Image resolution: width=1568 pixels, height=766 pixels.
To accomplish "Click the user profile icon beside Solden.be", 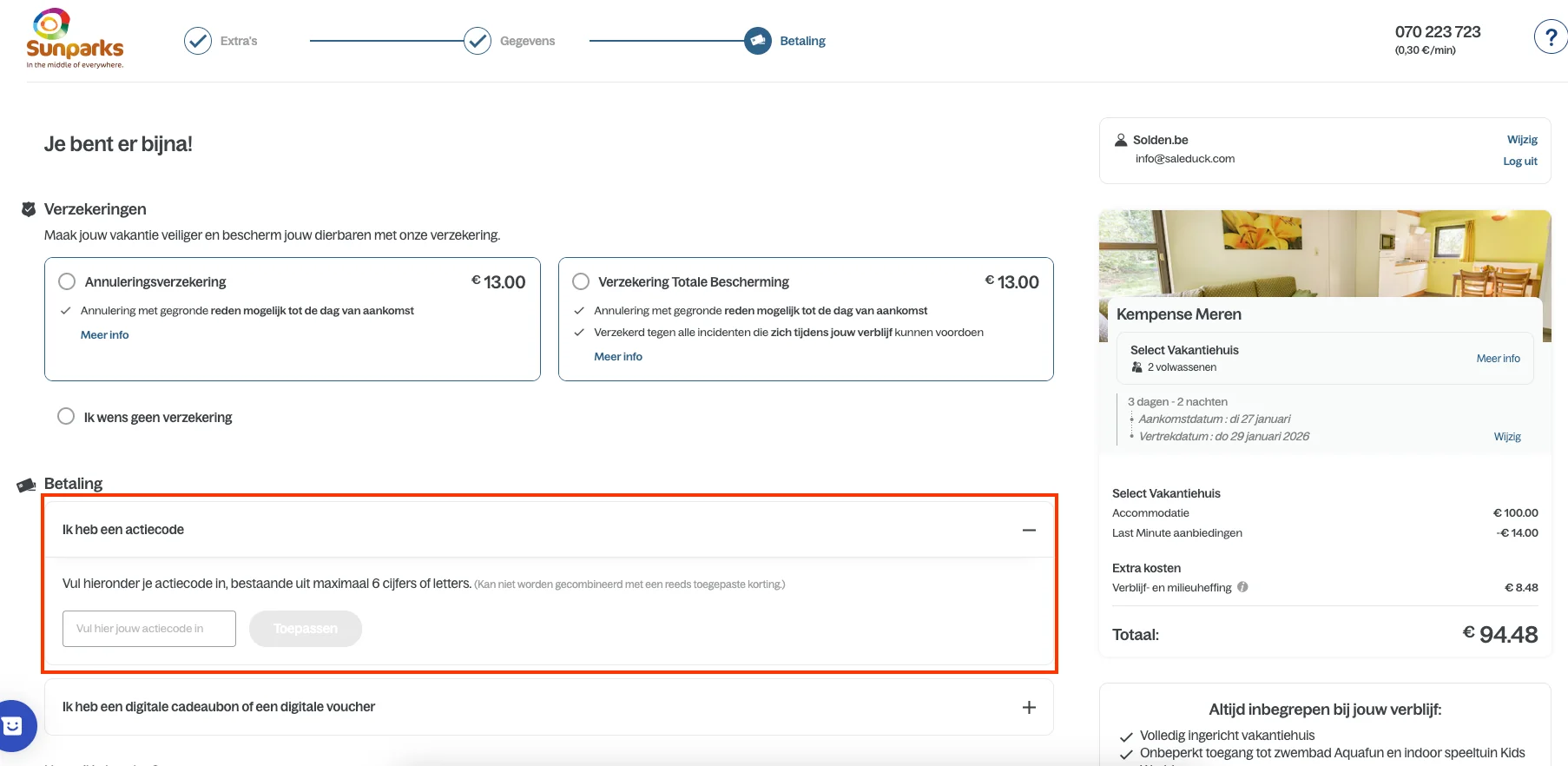I will pyautogui.click(x=1121, y=140).
